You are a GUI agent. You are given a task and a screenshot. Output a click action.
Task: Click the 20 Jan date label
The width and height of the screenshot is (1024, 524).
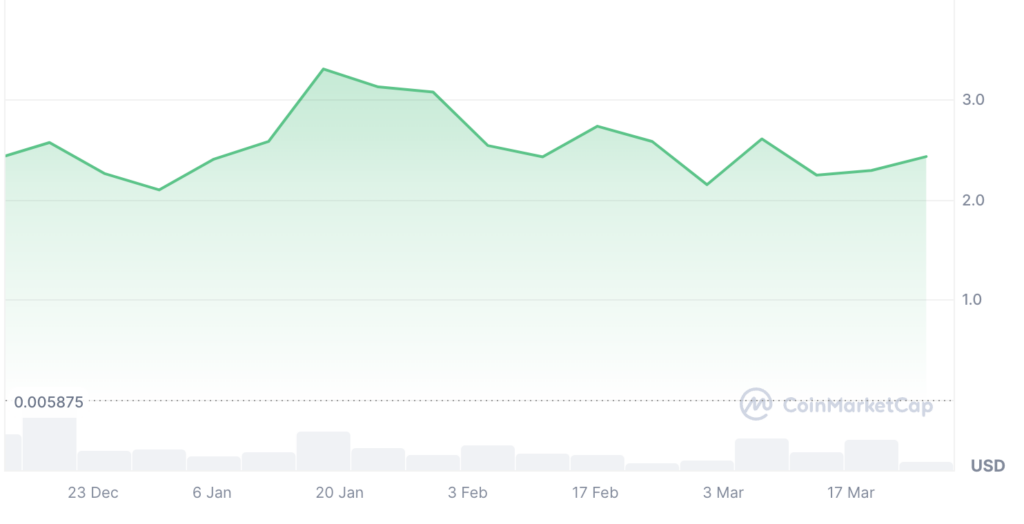pos(339,492)
